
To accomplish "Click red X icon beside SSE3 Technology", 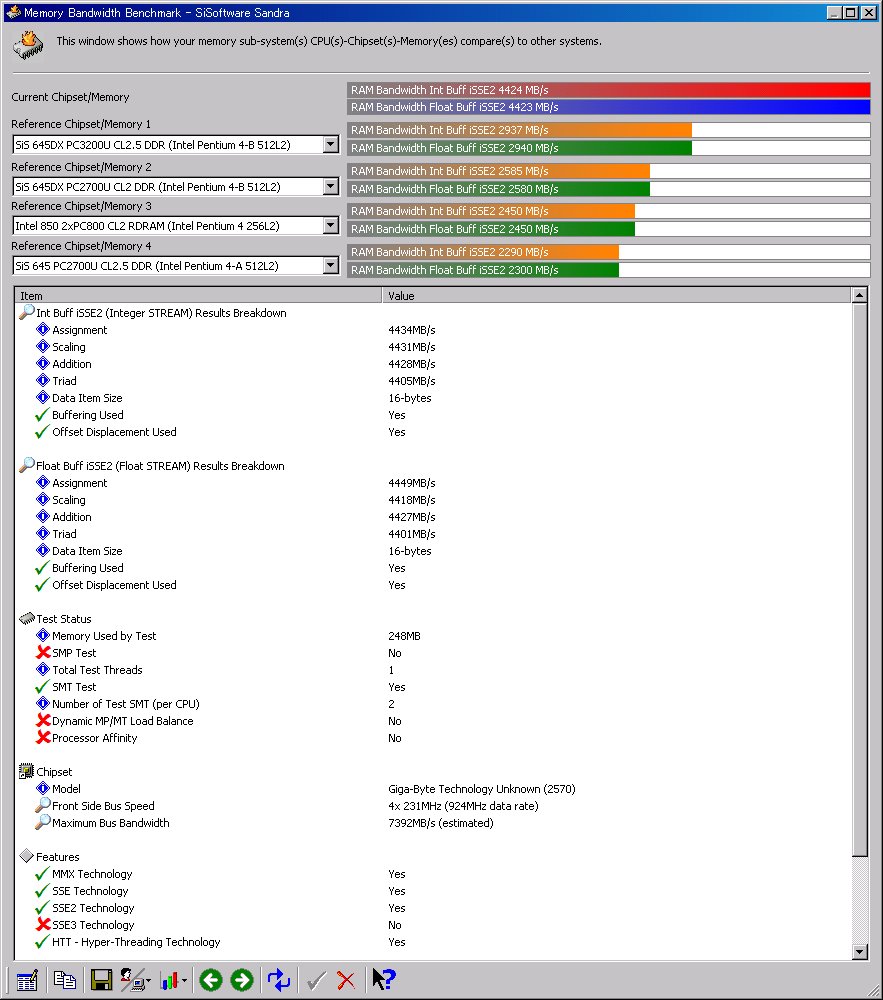I will (x=43, y=924).
